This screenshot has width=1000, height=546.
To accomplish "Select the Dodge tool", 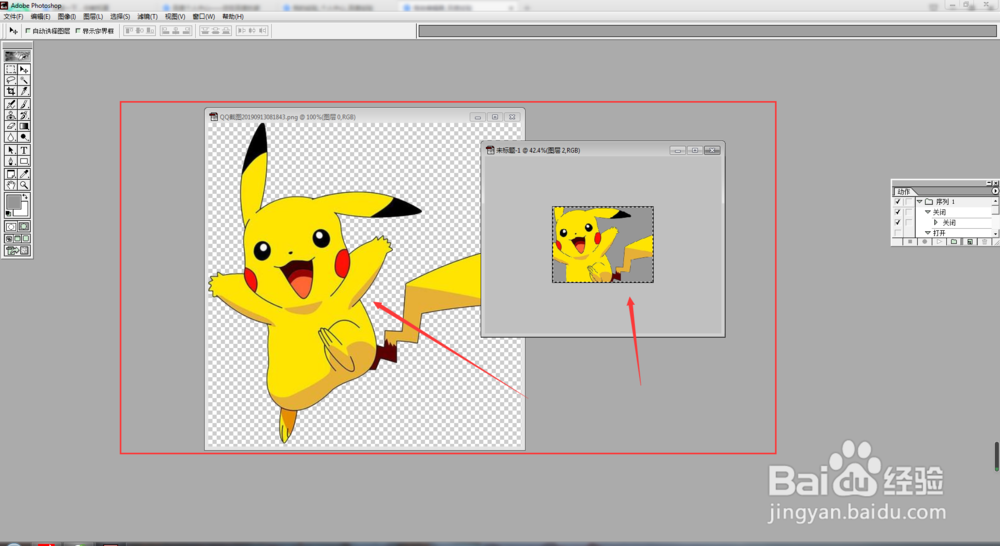I will [24, 136].
